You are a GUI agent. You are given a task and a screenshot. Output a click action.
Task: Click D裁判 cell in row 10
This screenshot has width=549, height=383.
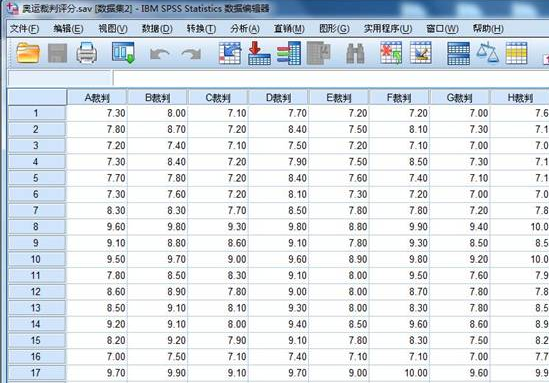pos(278,259)
